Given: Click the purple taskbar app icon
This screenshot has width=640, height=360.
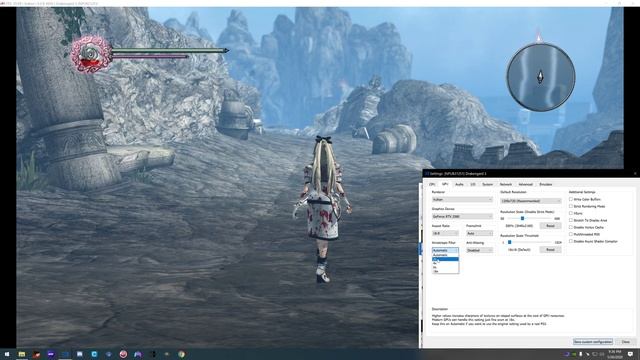Looking at the screenshot, I should pyautogui.click(x=51, y=354).
